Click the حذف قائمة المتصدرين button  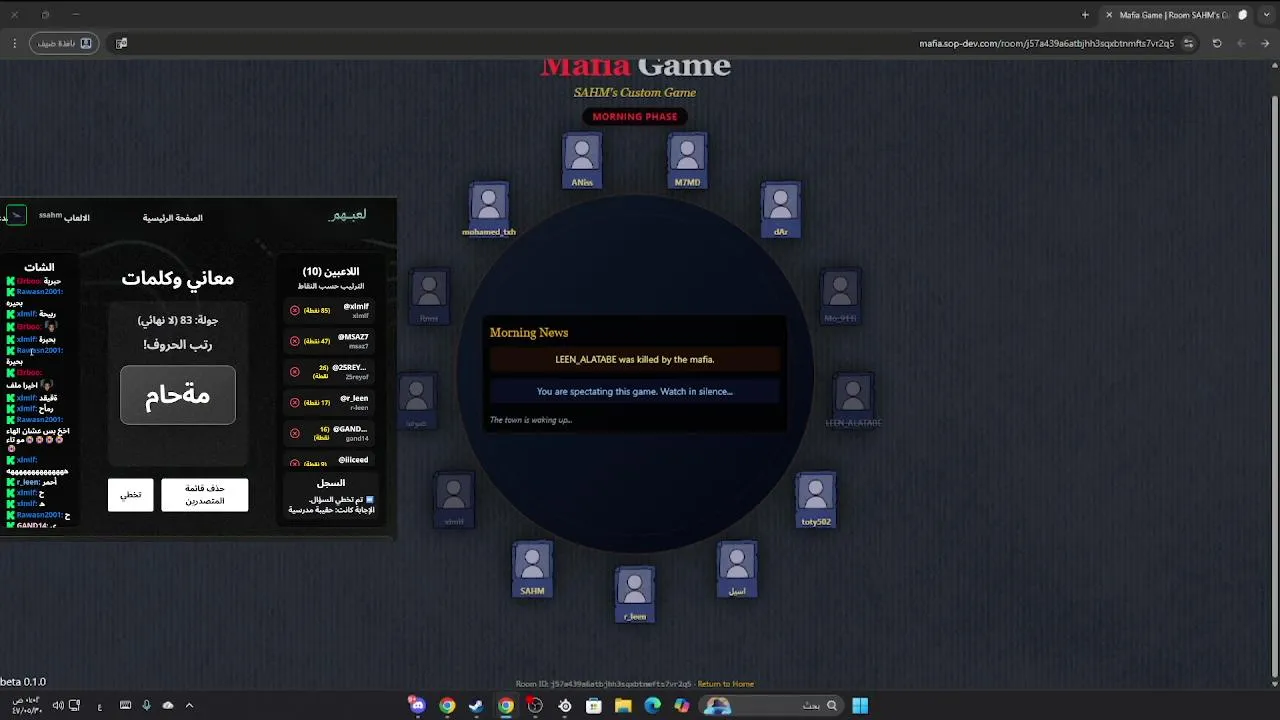204,495
